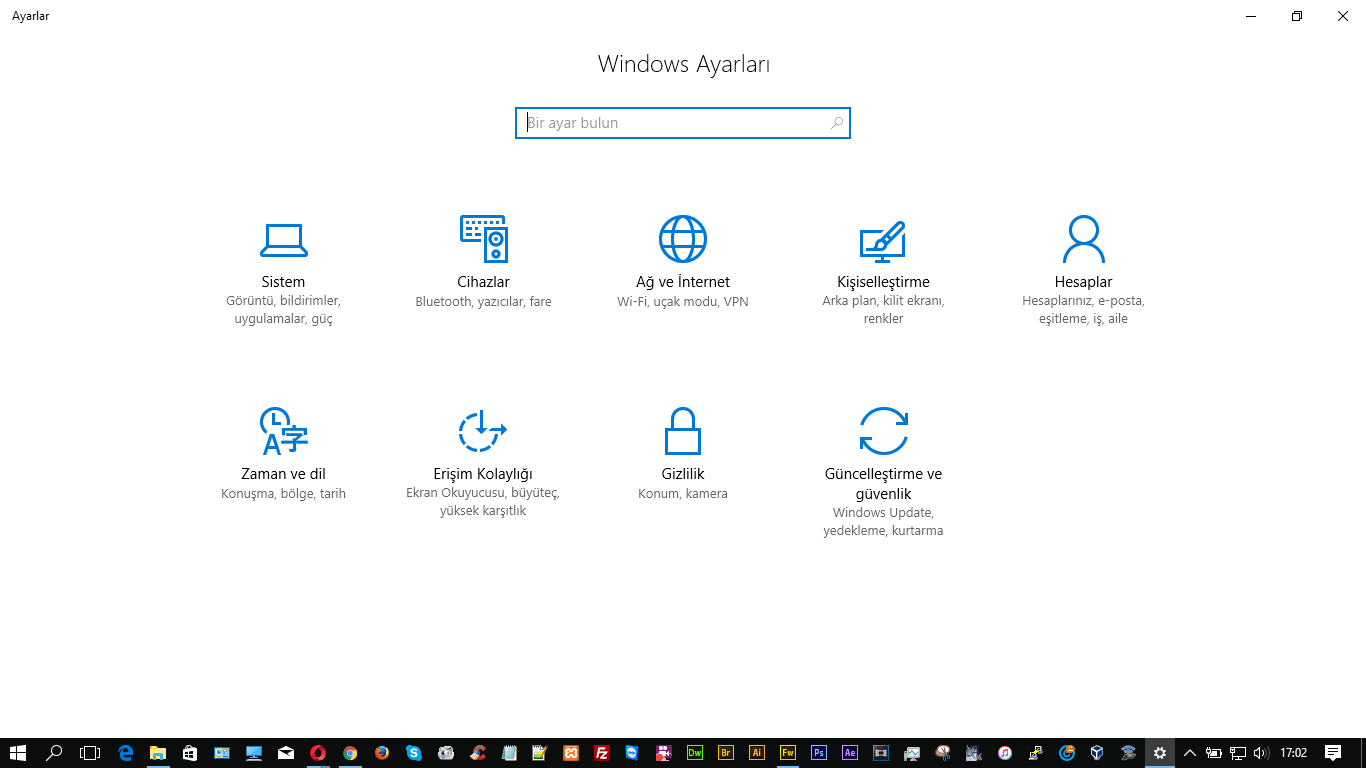Launch Adobe After Effects from taskbar
This screenshot has width=1366, height=768.
(850, 753)
